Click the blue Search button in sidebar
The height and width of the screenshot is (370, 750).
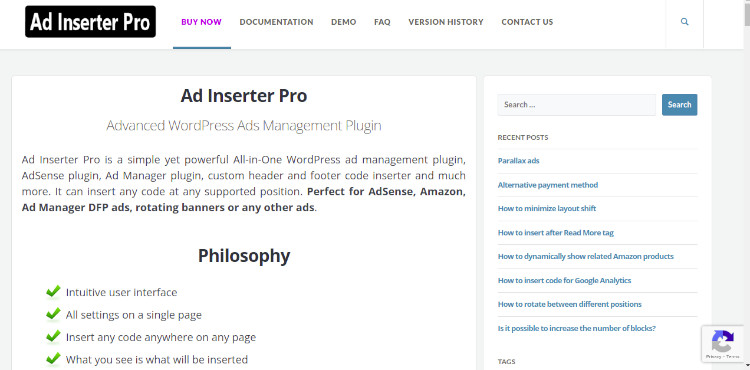679,105
